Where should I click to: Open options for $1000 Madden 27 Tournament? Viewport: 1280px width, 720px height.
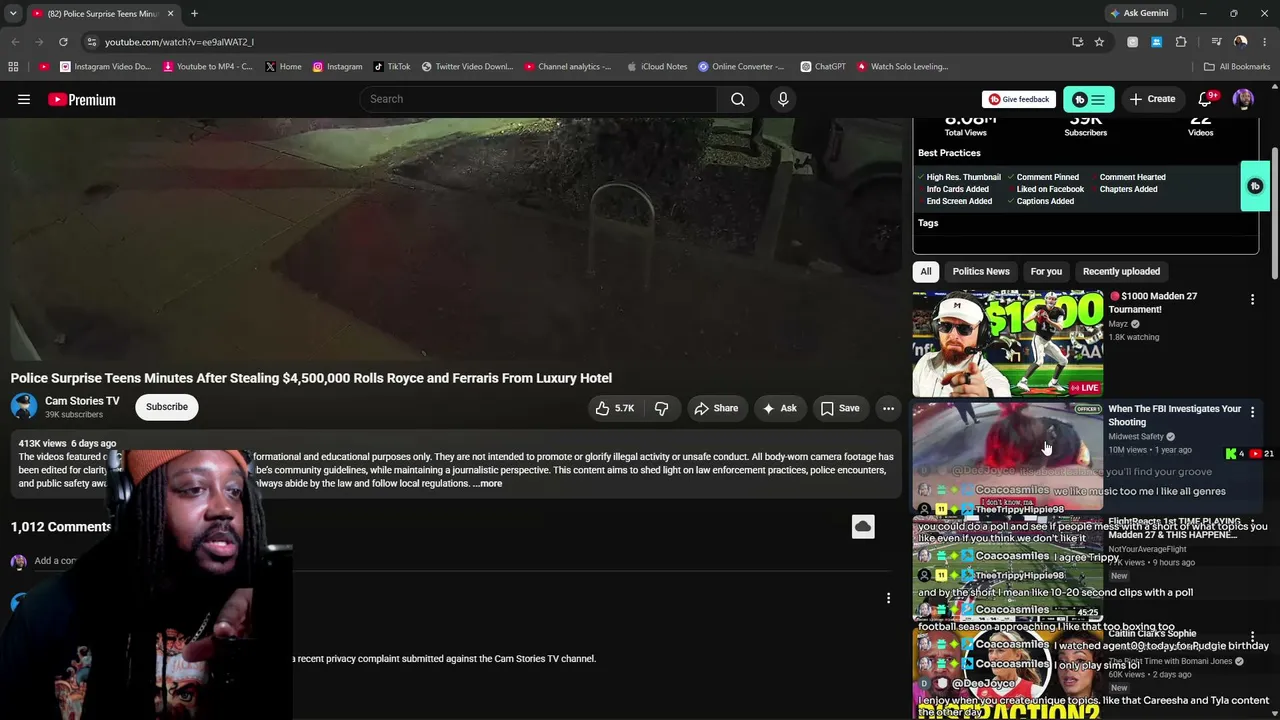pos(1252,299)
